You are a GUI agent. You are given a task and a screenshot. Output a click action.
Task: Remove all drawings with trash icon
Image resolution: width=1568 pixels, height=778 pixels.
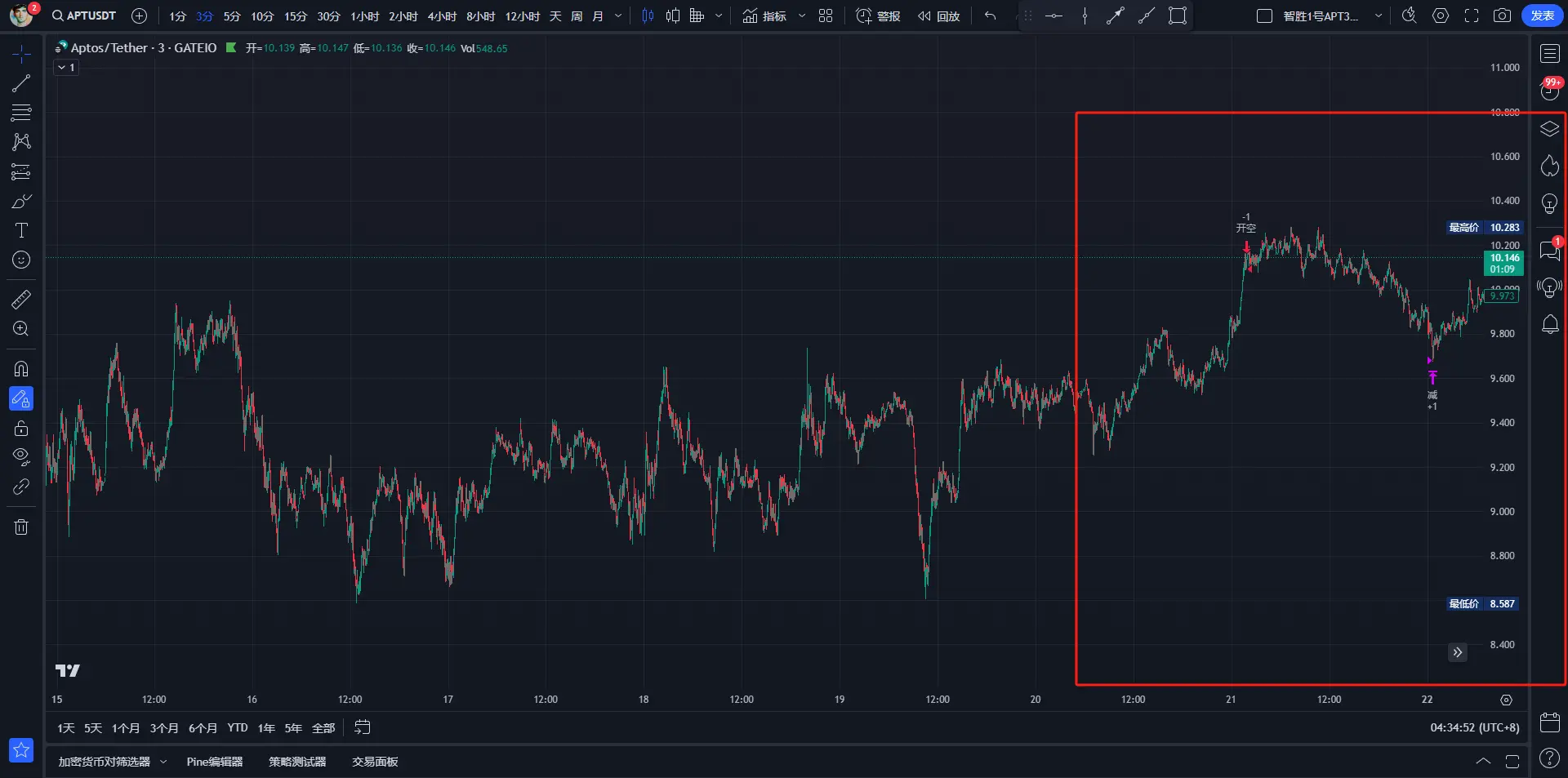pos(21,527)
